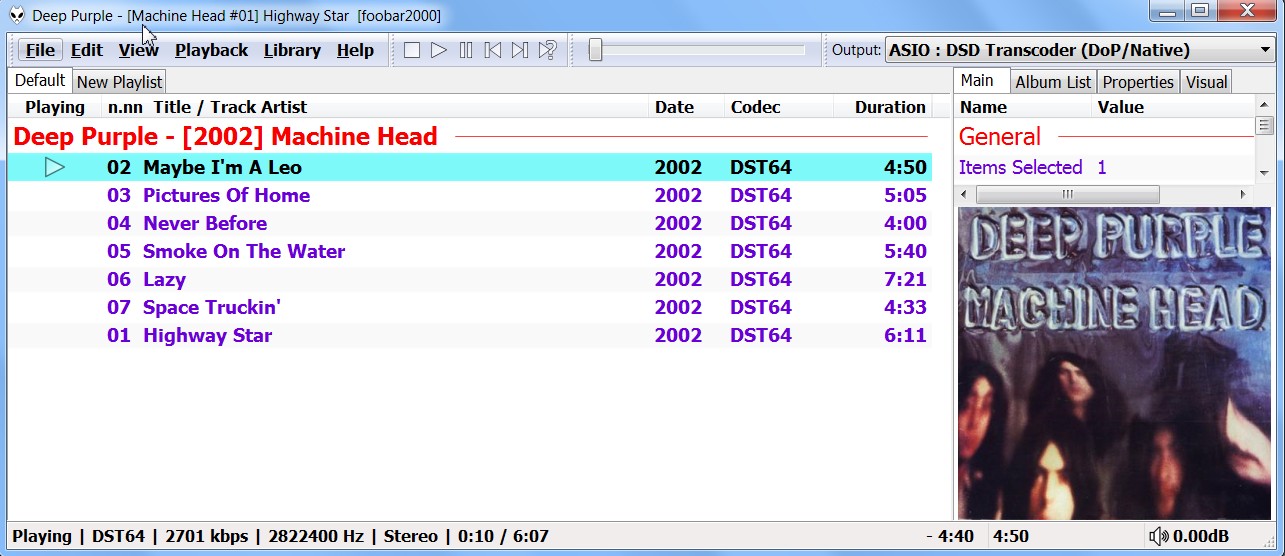Switch to the New Playlist tab
Image resolution: width=1285 pixels, height=556 pixels.
[119, 82]
